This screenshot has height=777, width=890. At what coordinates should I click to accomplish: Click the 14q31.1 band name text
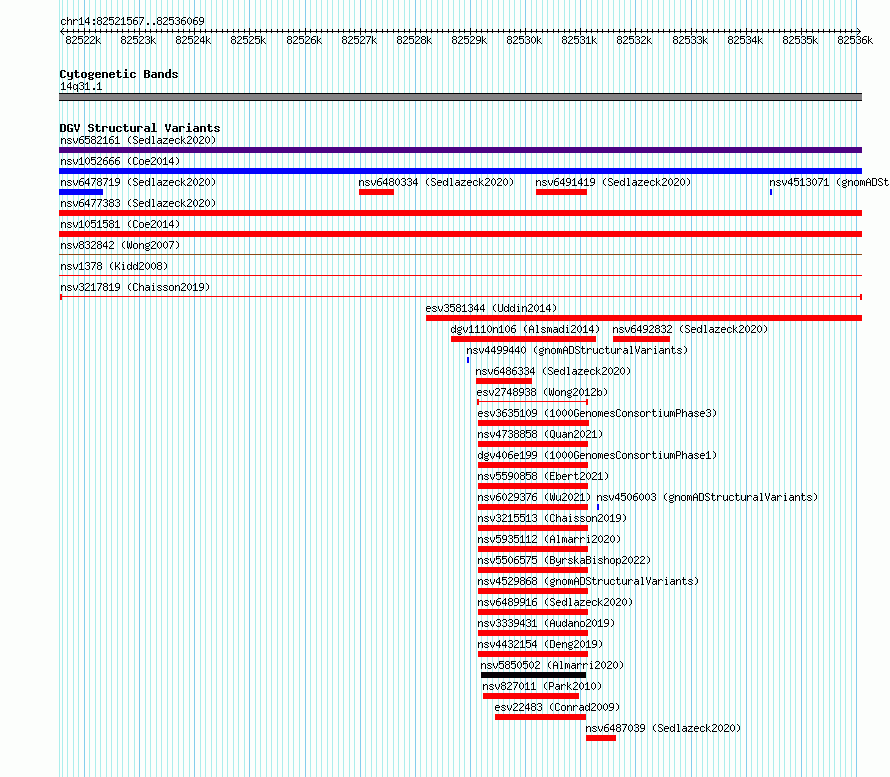click(x=81, y=86)
